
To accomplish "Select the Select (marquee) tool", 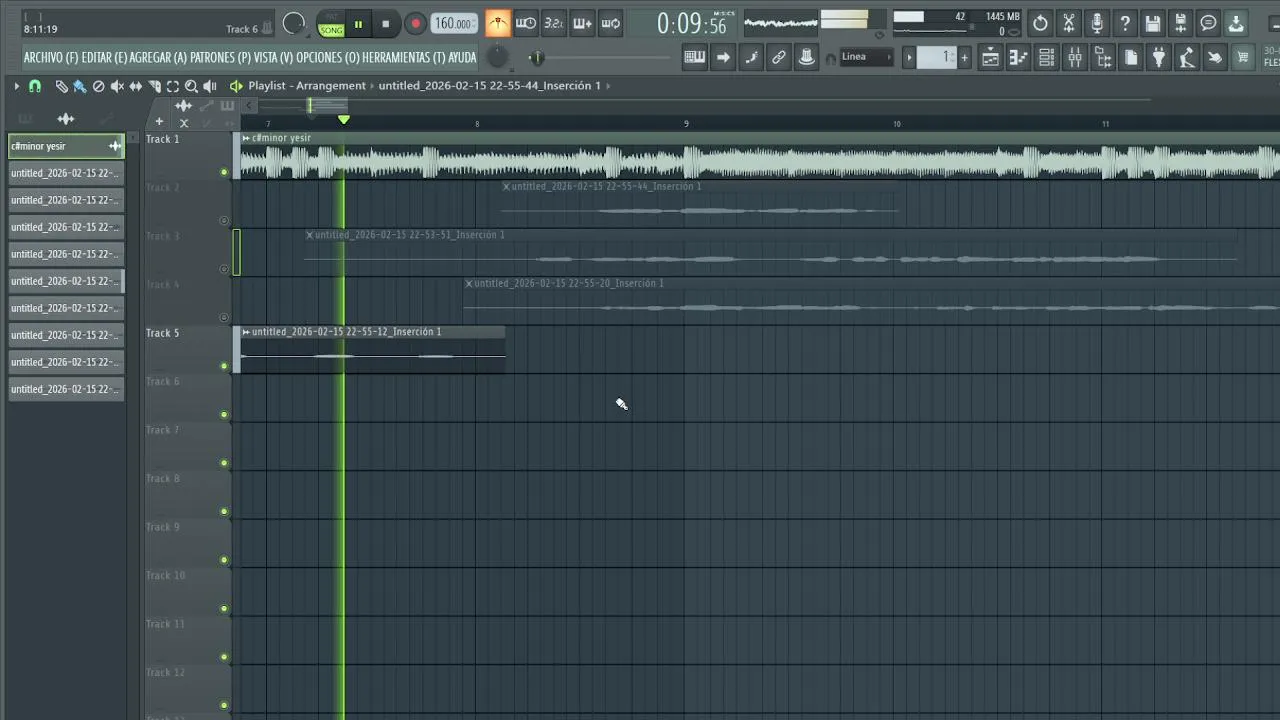I will pos(173,86).
